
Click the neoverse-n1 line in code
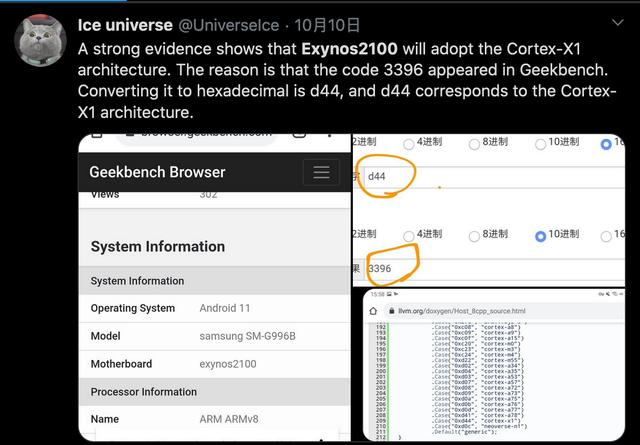click(479, 426)
